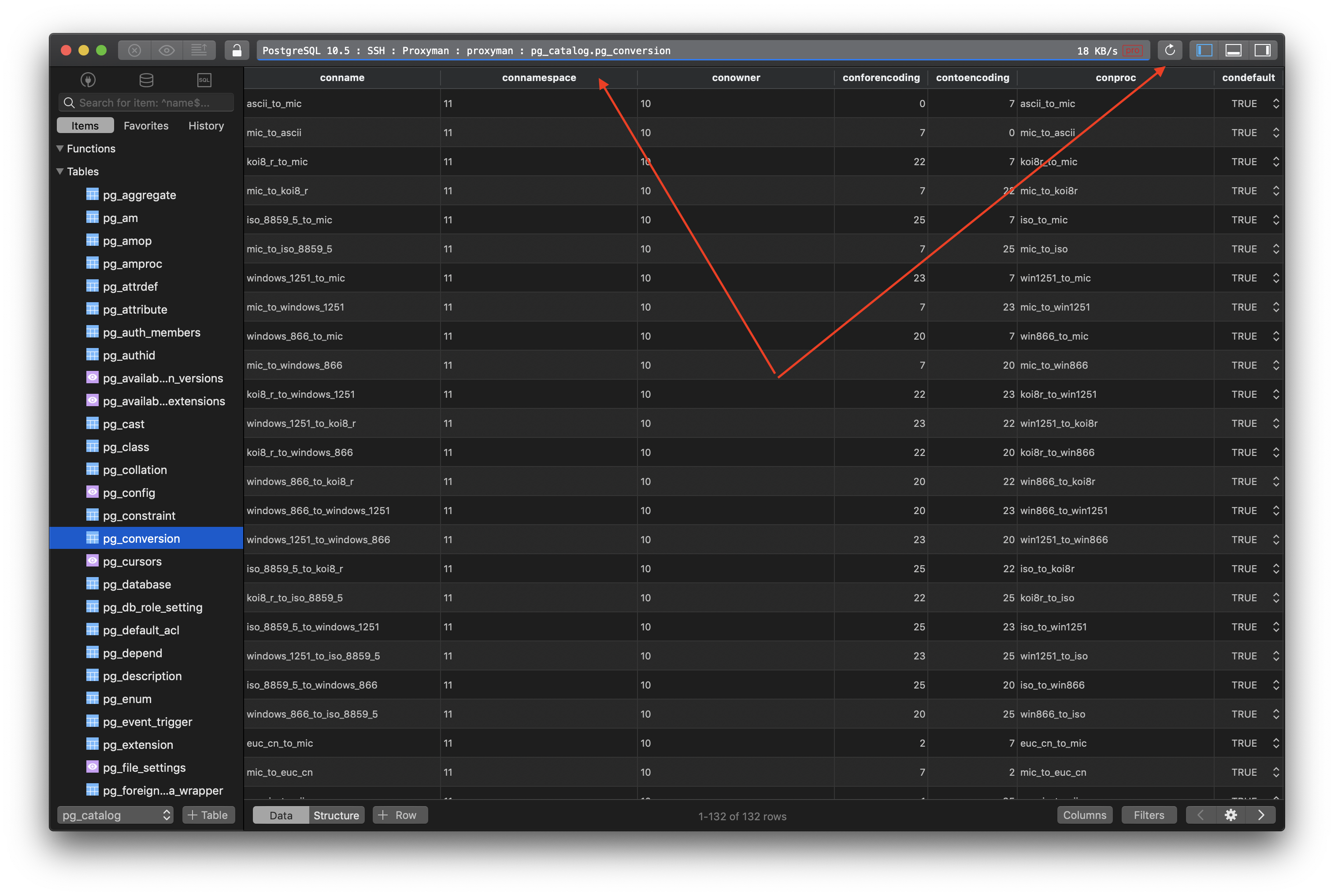Click the pg_default_acl table icon
This screenshot has height=896, width=1334.
tap(92, 629)
